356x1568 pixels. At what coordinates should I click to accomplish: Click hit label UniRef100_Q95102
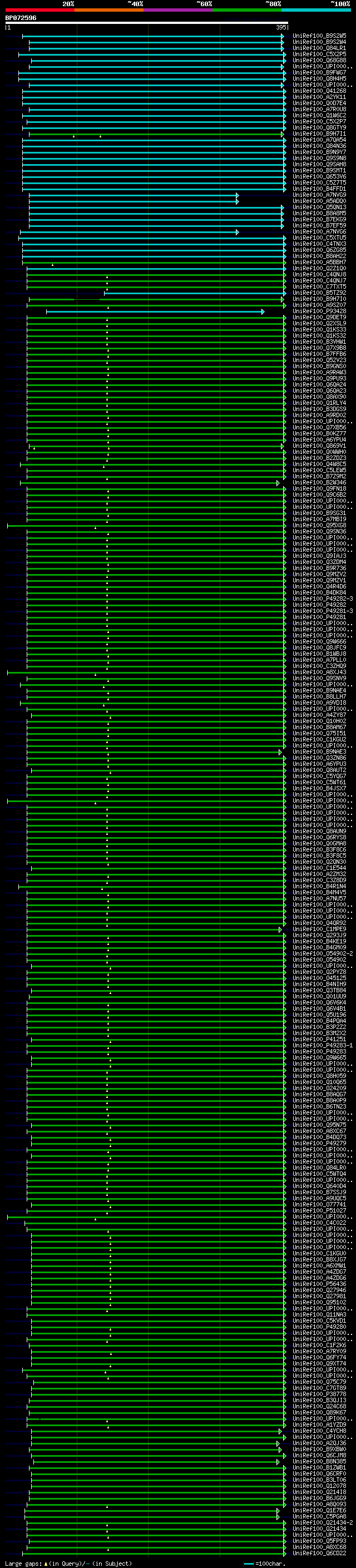tap(319, 1302)
